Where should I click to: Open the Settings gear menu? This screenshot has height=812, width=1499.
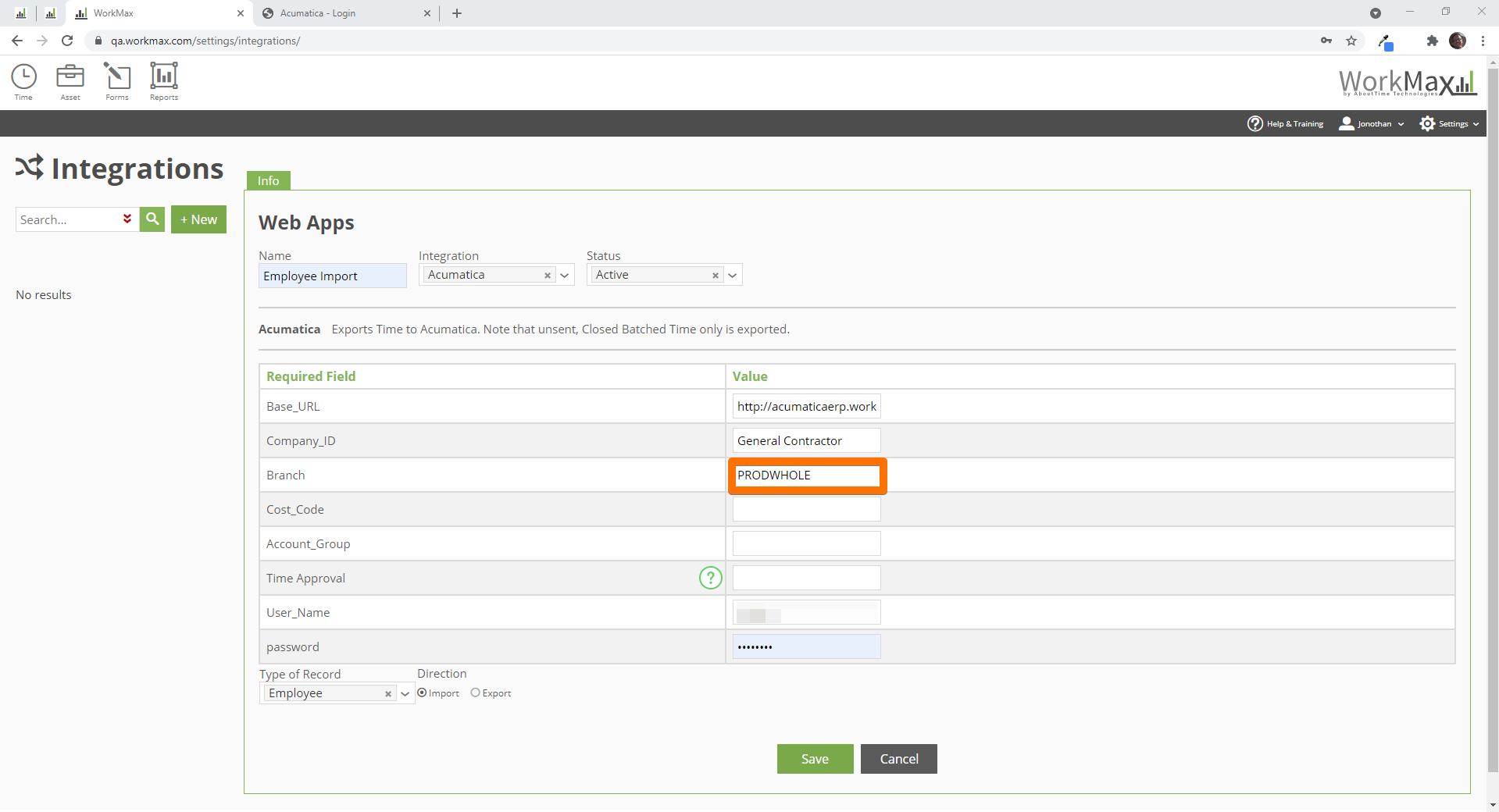pyautogui.click(x=1450, y=123)
